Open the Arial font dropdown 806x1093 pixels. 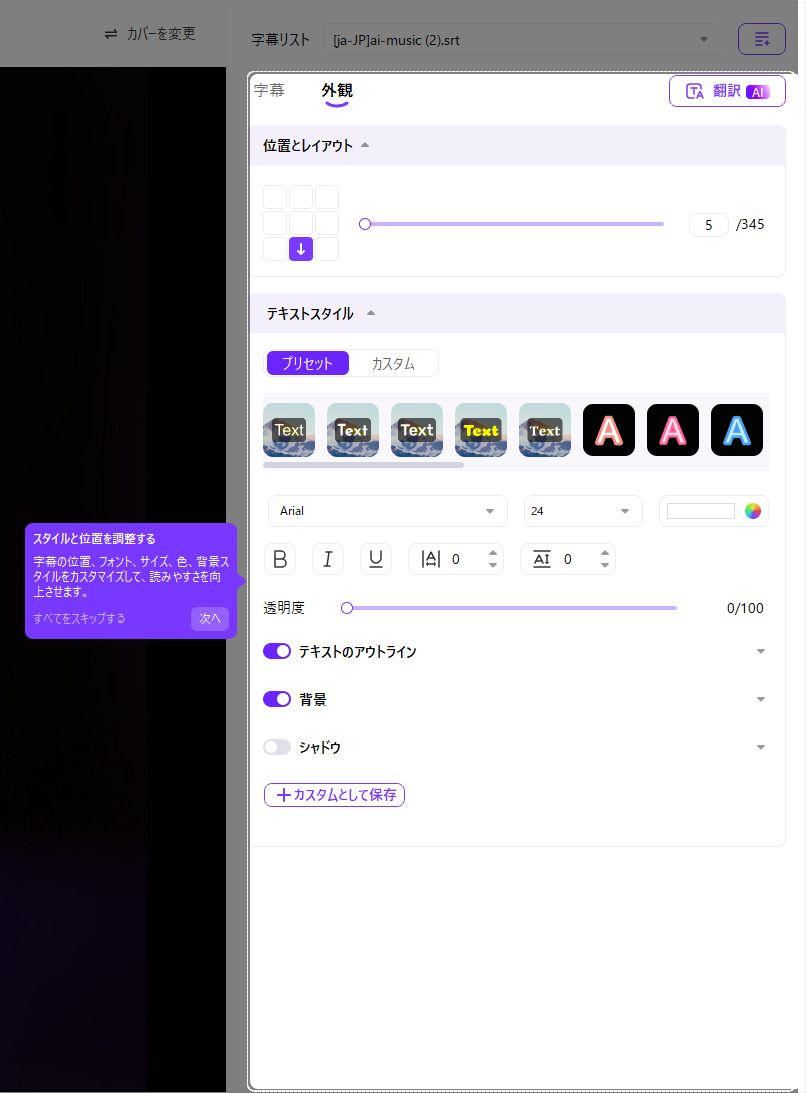(x=387, y=511)
